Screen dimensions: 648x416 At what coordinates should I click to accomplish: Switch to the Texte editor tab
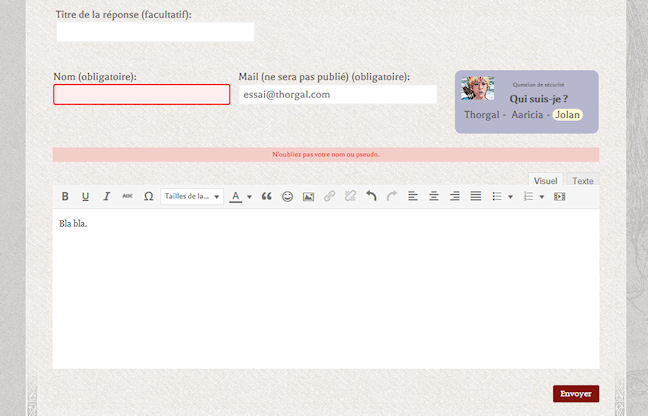582,181
